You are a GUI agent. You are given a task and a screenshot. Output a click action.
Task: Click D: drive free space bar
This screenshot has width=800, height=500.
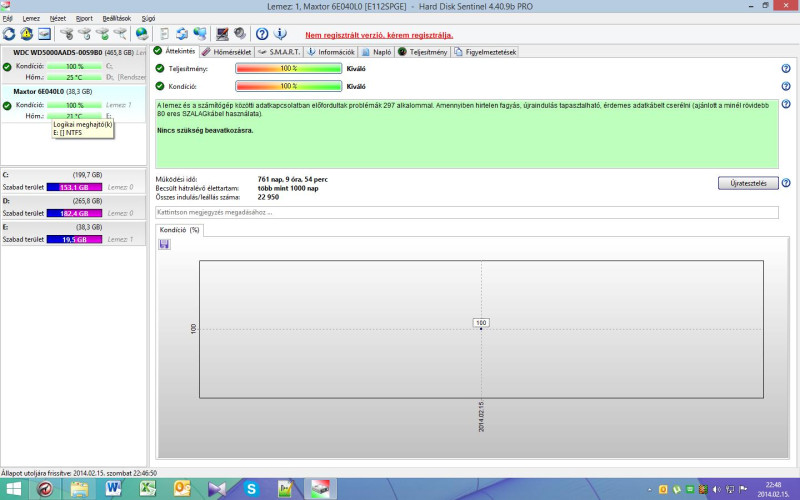pyautogui.click(x=74, y=213)
